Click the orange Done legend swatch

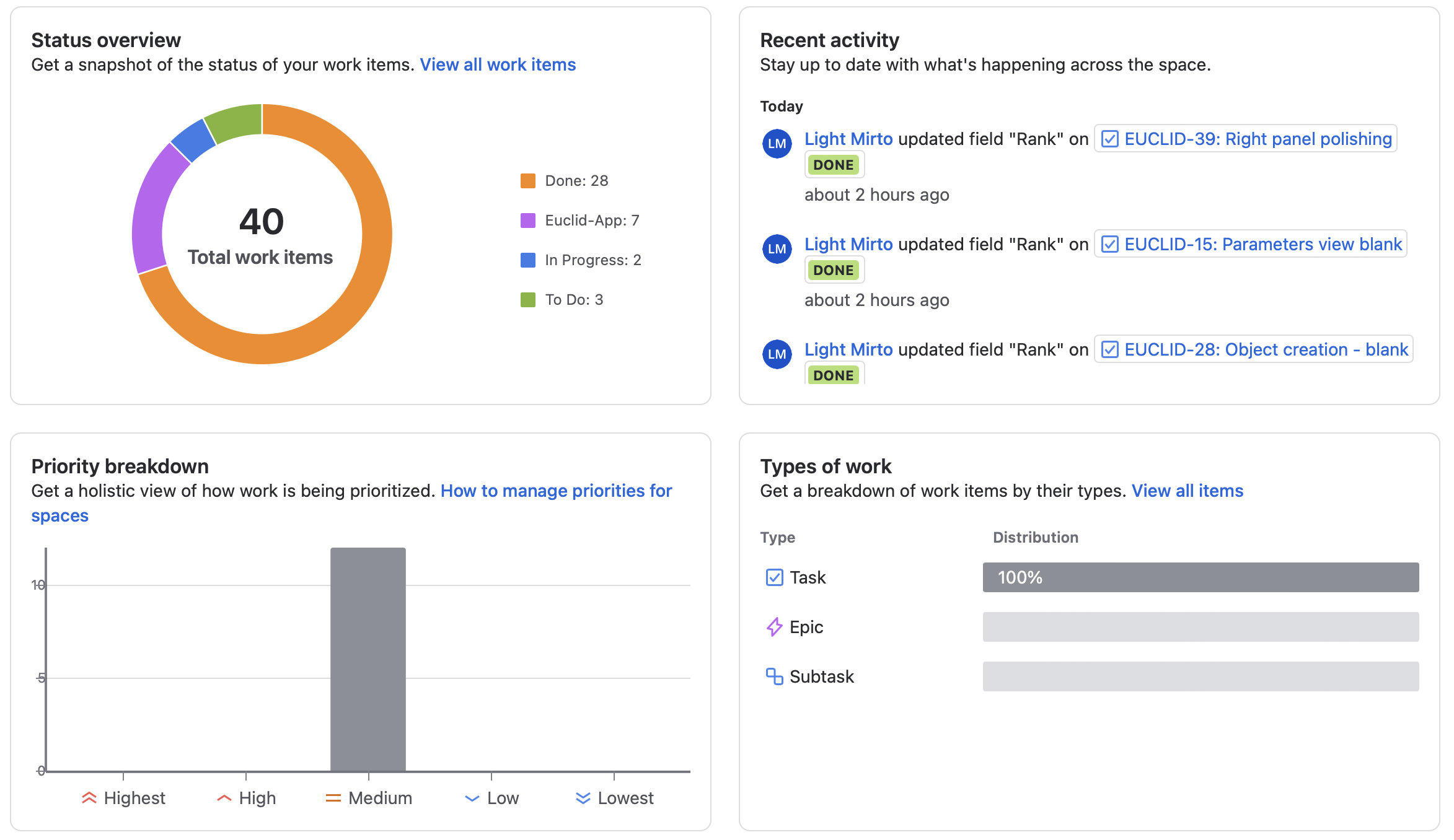[x=528, y=181]
